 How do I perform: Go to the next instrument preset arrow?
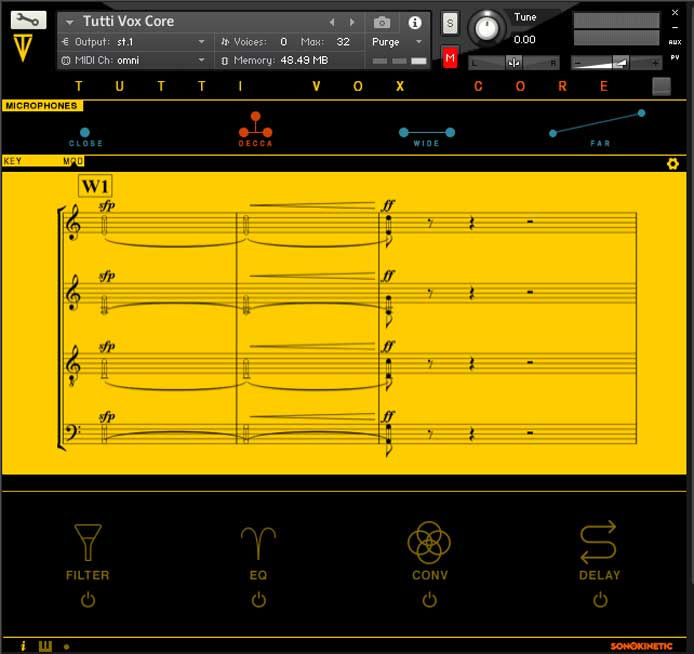[352, 22]
